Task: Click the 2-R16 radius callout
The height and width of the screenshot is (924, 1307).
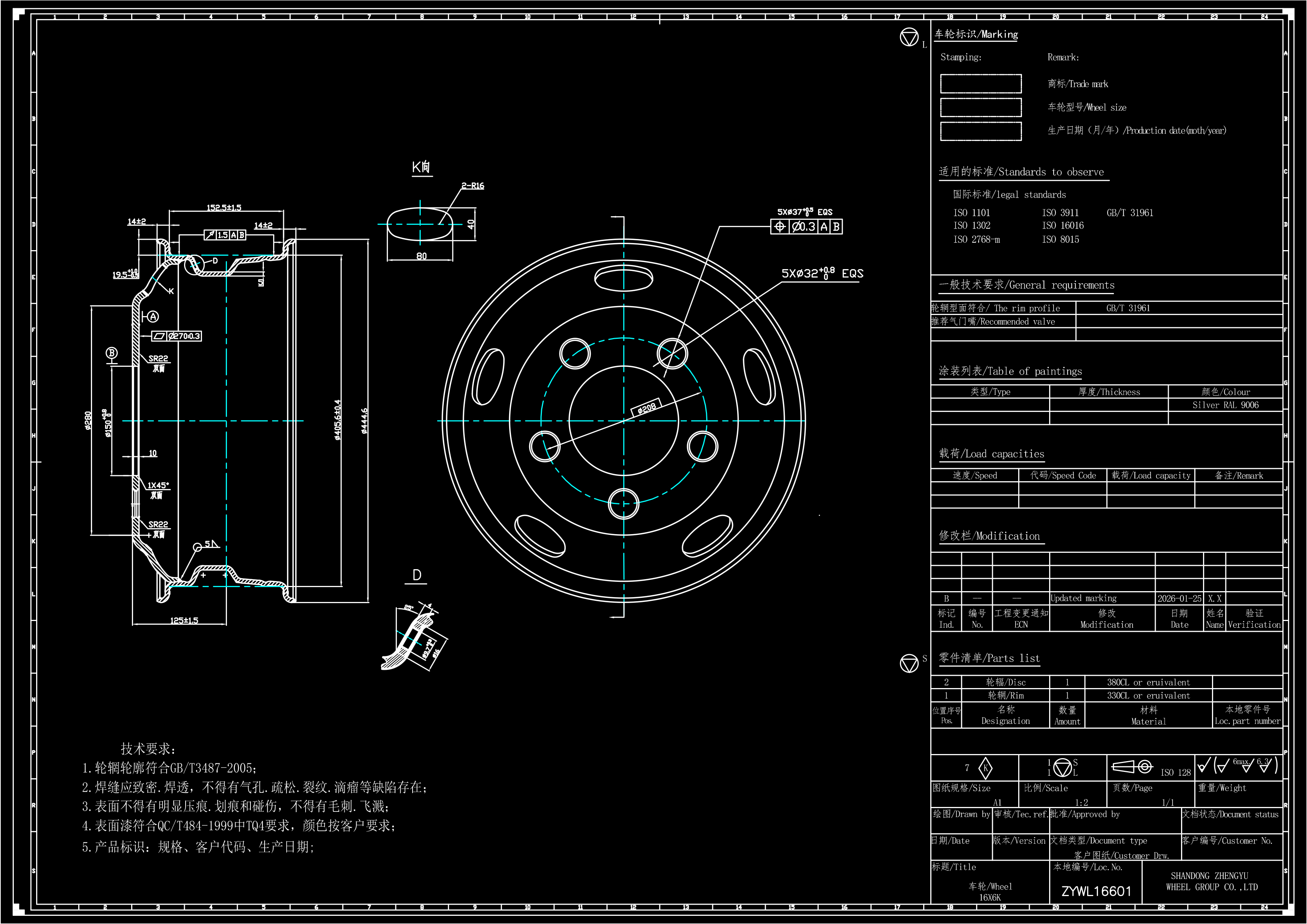Action: 473,186
